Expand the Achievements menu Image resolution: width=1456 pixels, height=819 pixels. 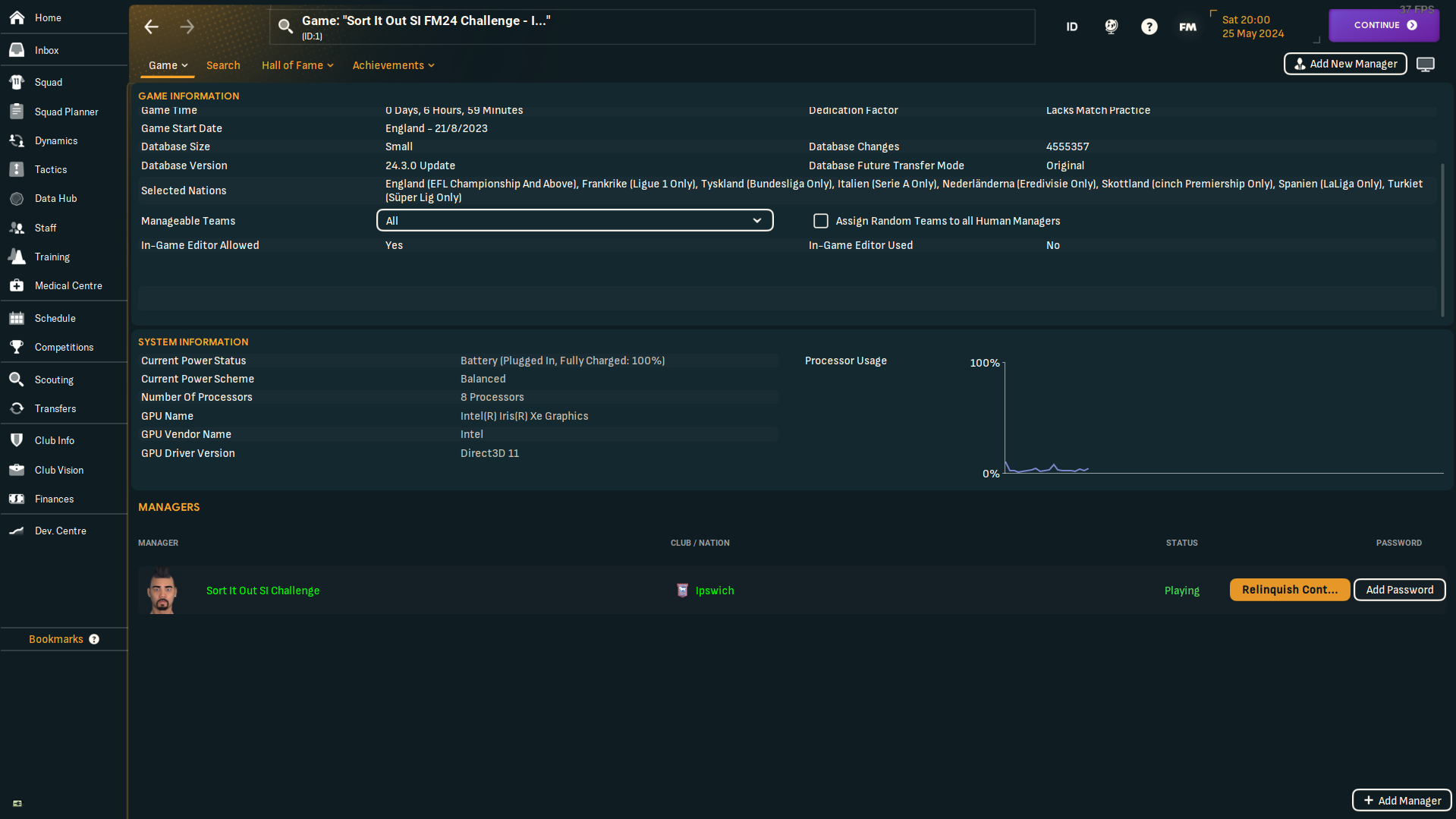point(393,65)
